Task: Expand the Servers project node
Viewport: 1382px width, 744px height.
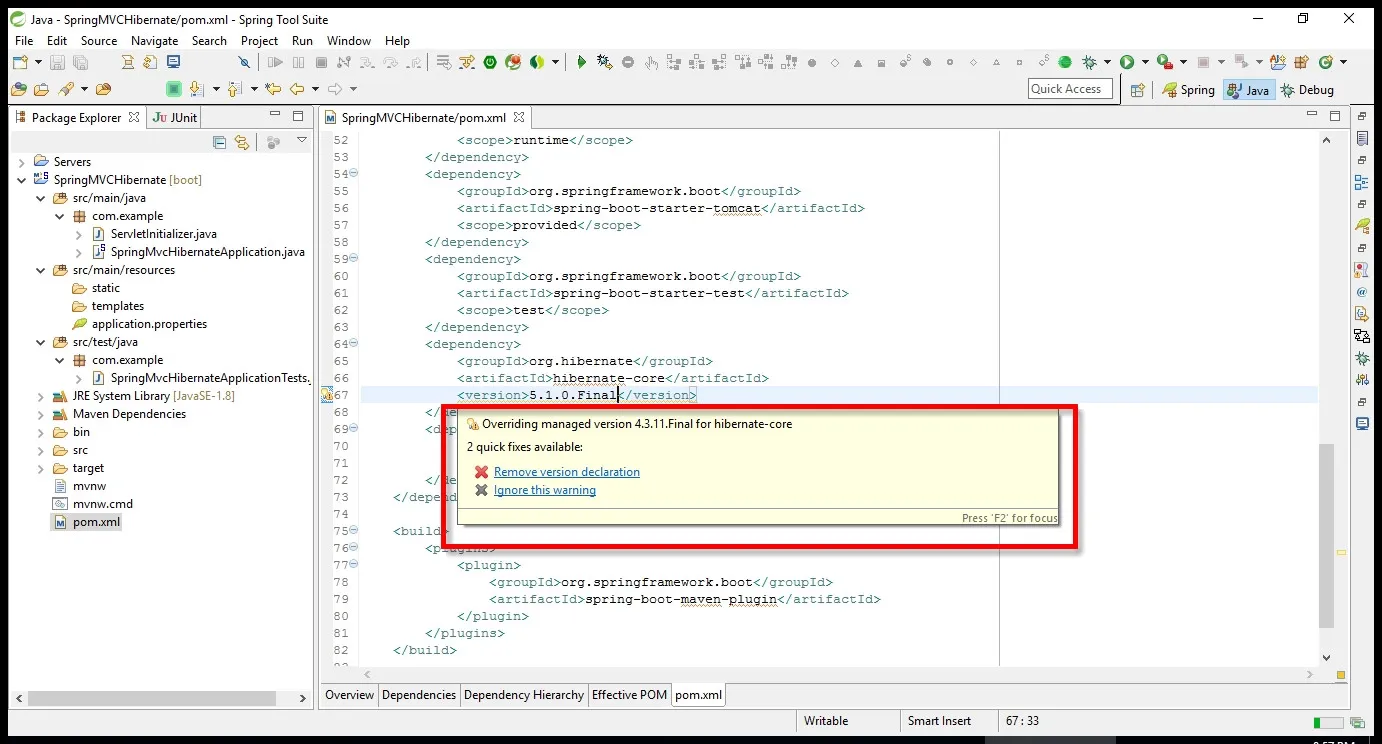Action: tap(21, 162)
